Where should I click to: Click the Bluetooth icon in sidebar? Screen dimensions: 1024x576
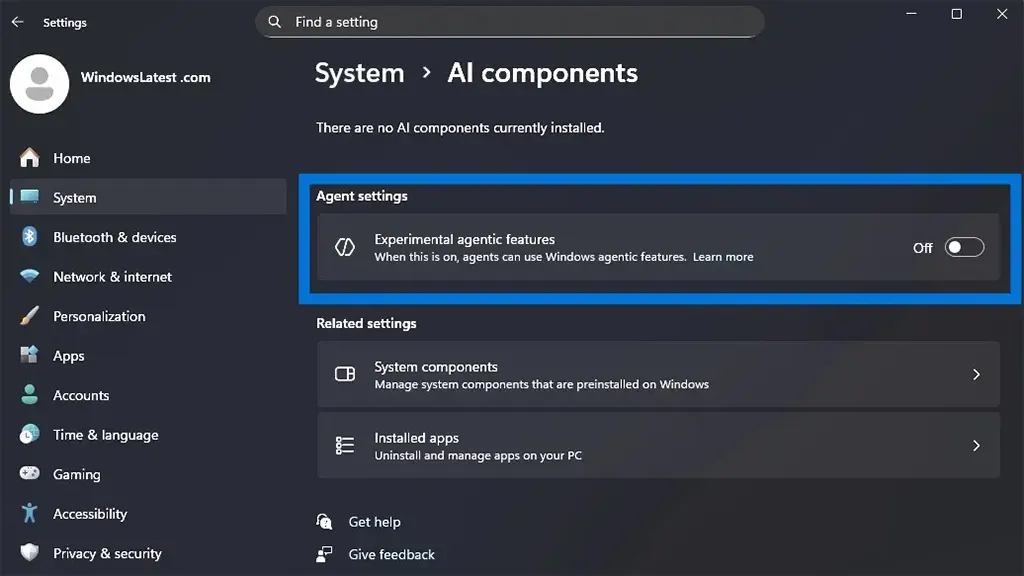pyautogui.click(x=30, y=237)
